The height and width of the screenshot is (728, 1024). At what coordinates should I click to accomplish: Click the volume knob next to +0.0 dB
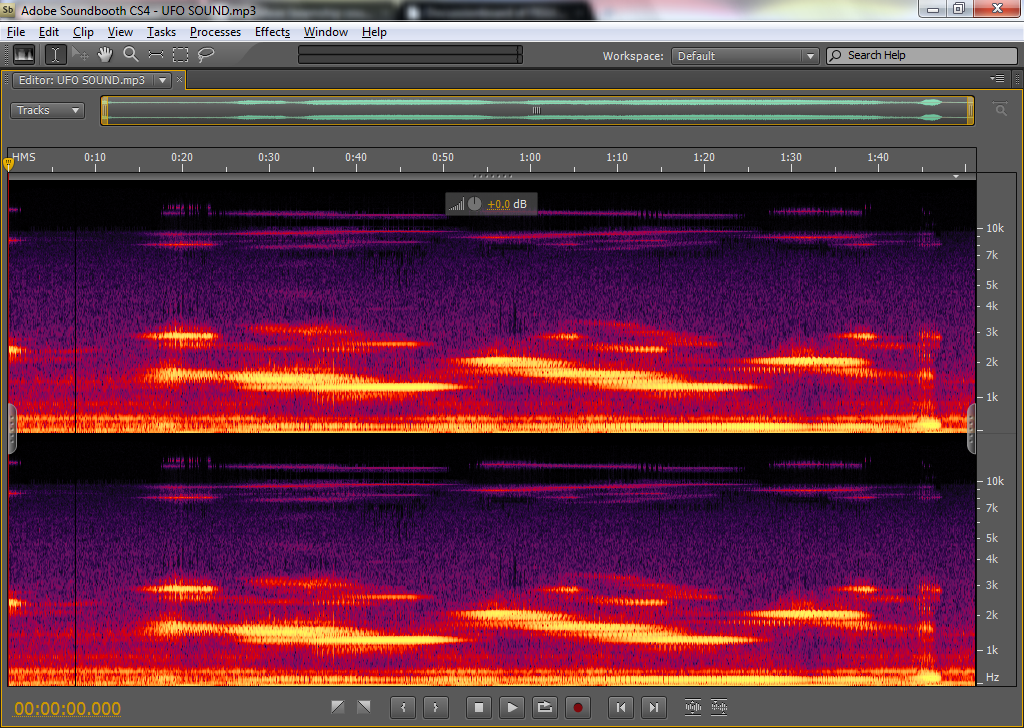coord(474,204)
